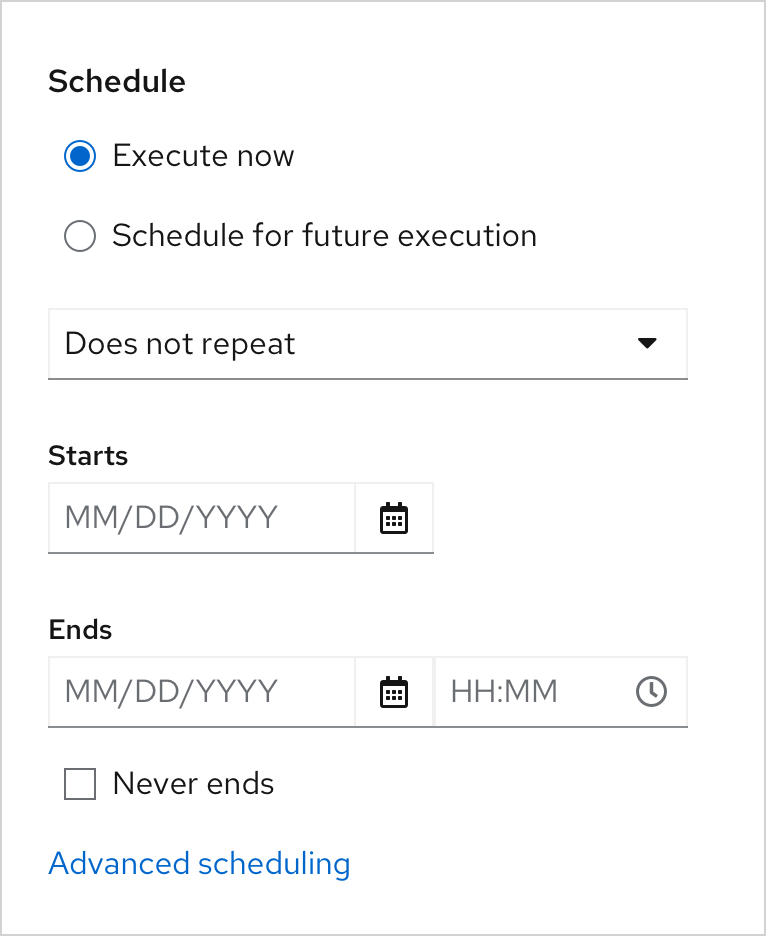766x936 pixels.
Task: Click the dropdown caret on repeat selector
Action: [x=648, y=344]
